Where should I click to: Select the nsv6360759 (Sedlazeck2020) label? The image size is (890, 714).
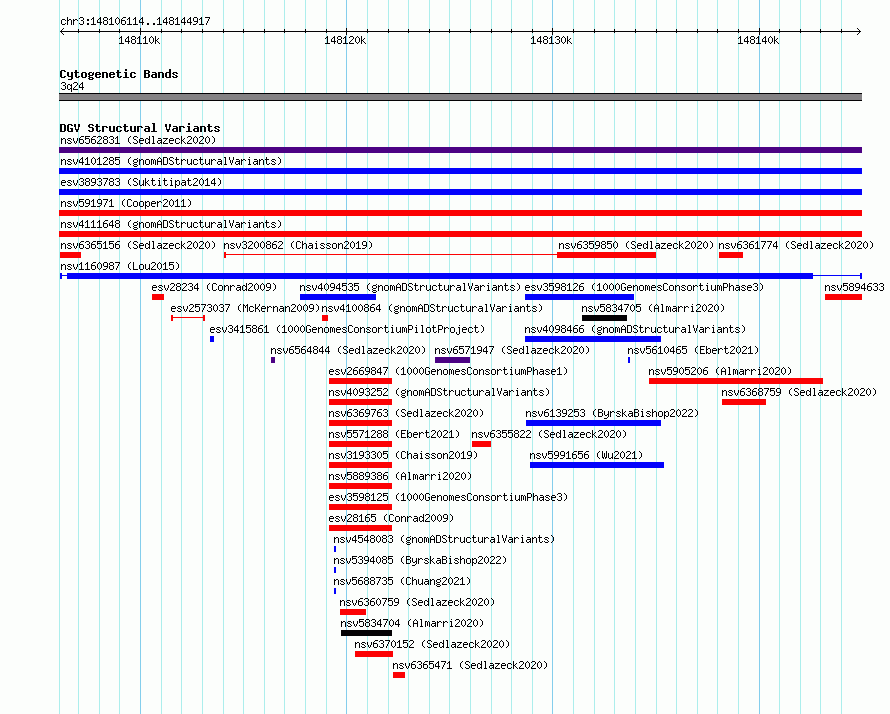click(x=417, y=602)
